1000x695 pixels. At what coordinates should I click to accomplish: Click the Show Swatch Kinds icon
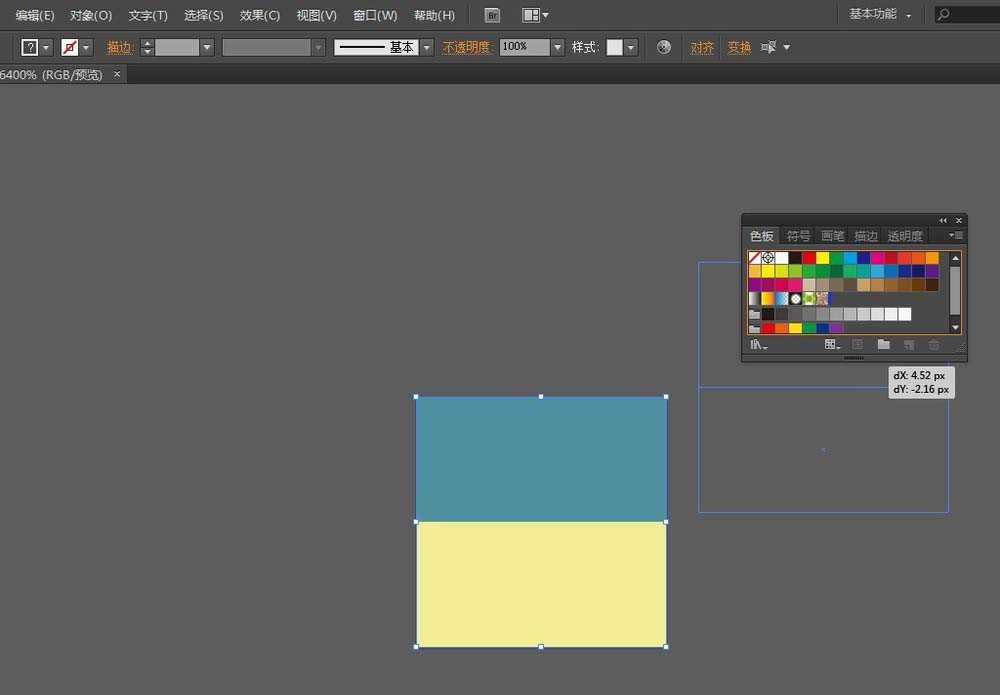pyautogui.click(x=832, y=345)
